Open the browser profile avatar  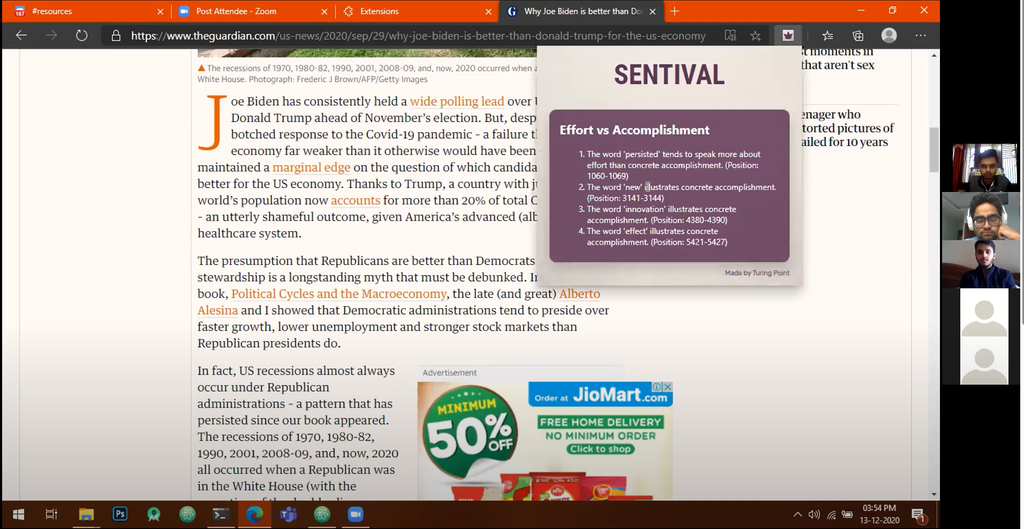tap(889, 35)
